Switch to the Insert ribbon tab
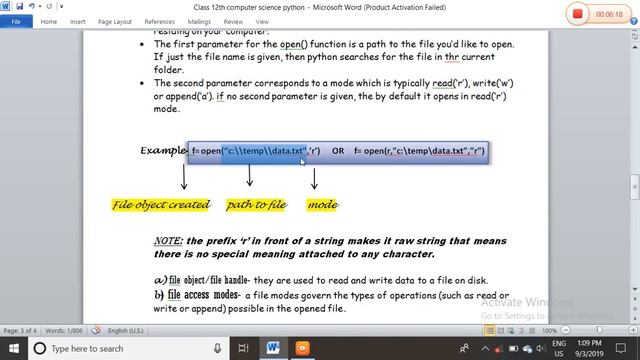 (78, 22)
